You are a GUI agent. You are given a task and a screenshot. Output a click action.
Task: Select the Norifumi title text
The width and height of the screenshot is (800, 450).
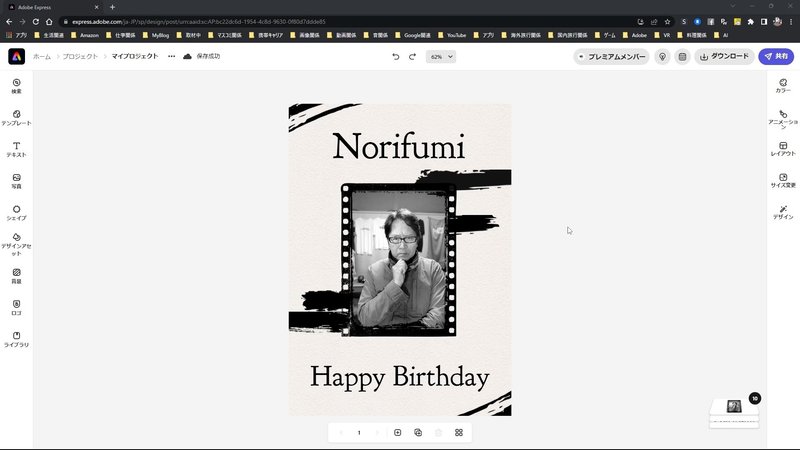point(398,147)
